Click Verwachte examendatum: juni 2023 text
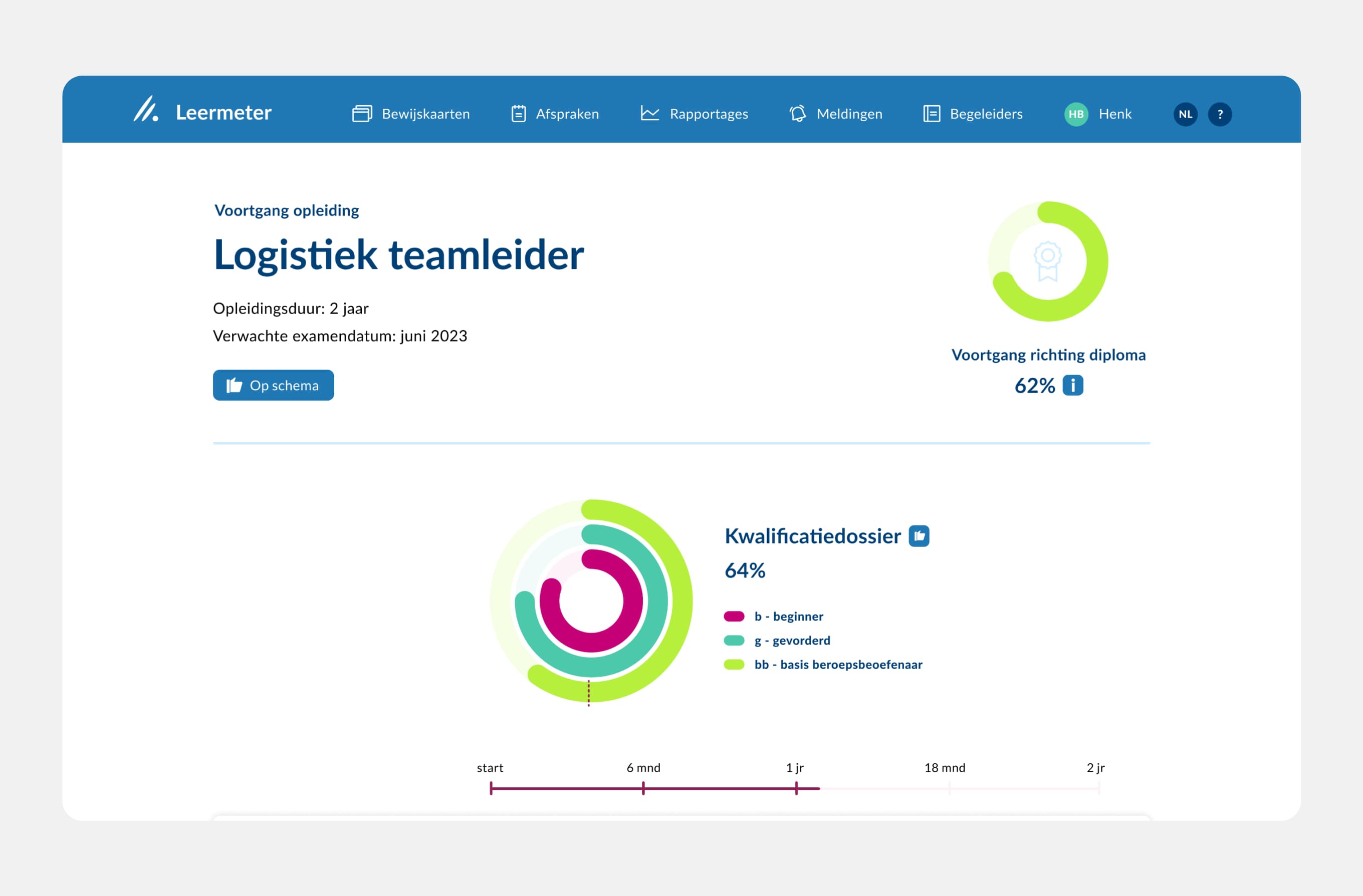 340,336
